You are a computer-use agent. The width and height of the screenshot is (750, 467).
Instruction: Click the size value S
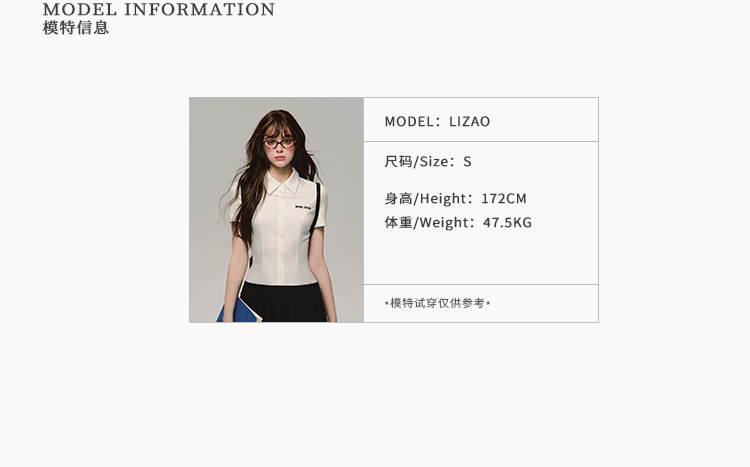point(467,162)
